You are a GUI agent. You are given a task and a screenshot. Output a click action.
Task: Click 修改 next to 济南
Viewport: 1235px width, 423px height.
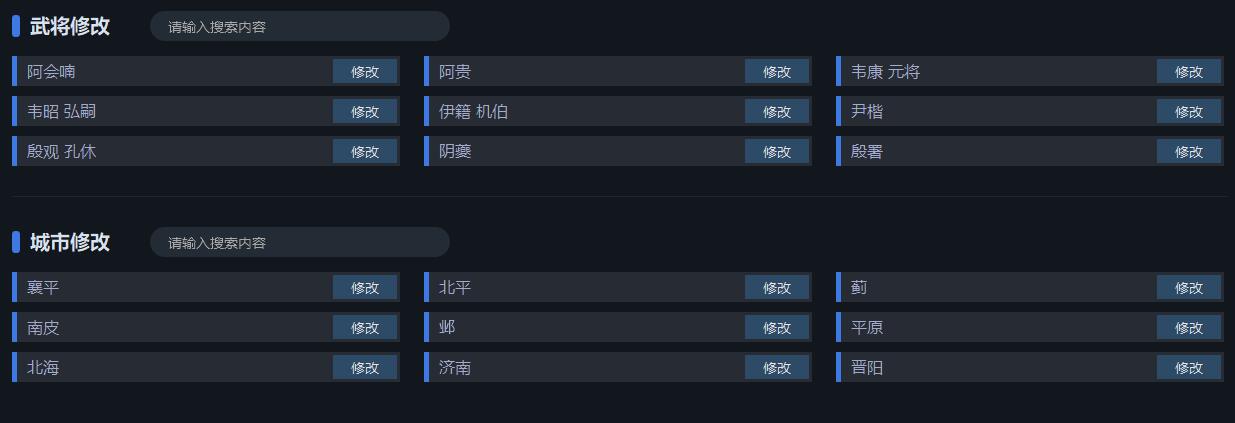click(776, 367)
